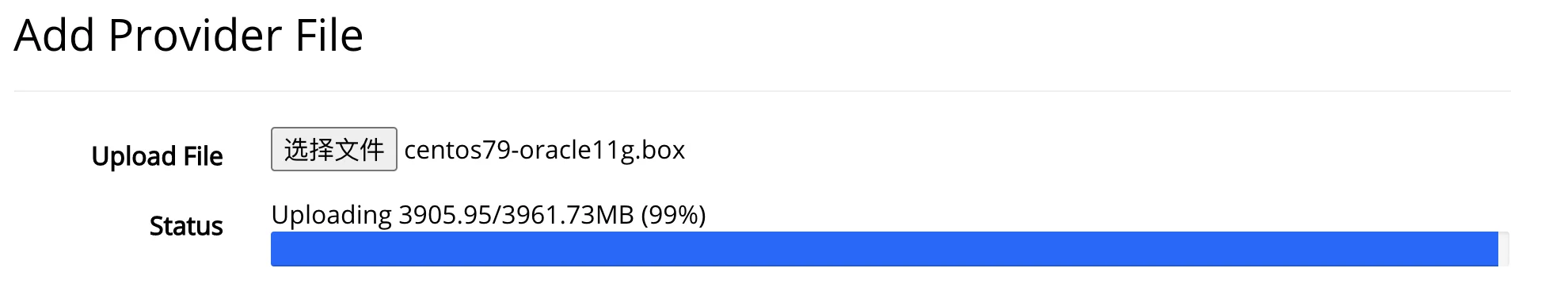Image resolution: width=1568 pixels, height=295 pixels.
Task: Click the horizontal divider below heading
Action: (762, 91)
